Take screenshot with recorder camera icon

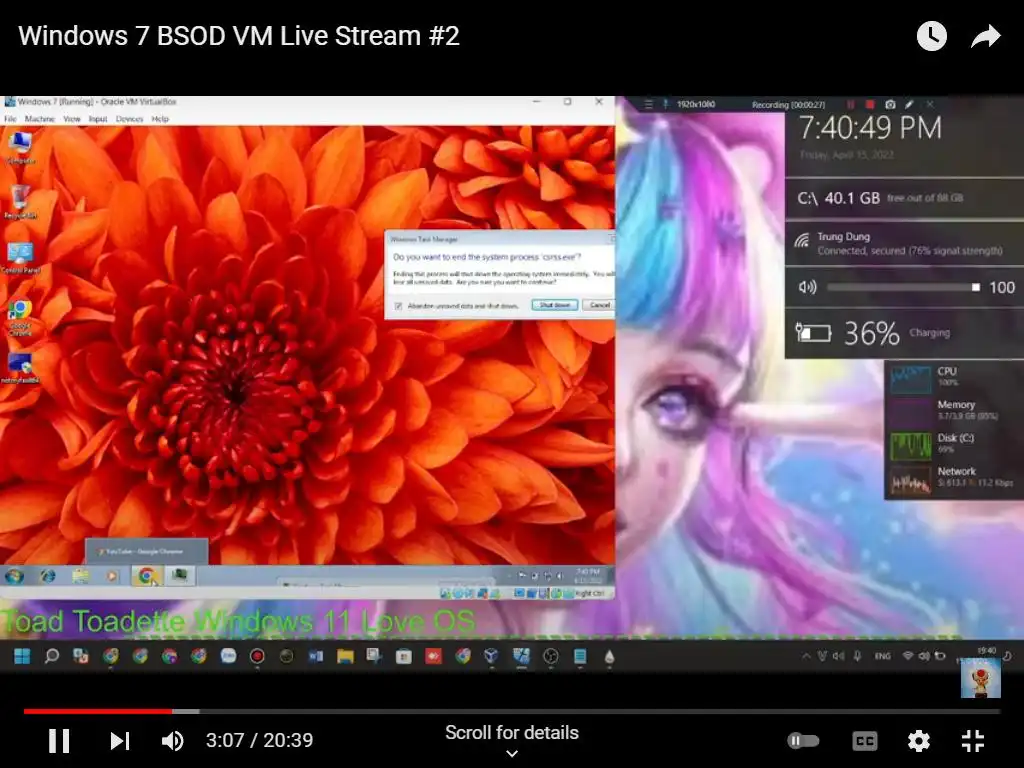click(889, 104)
